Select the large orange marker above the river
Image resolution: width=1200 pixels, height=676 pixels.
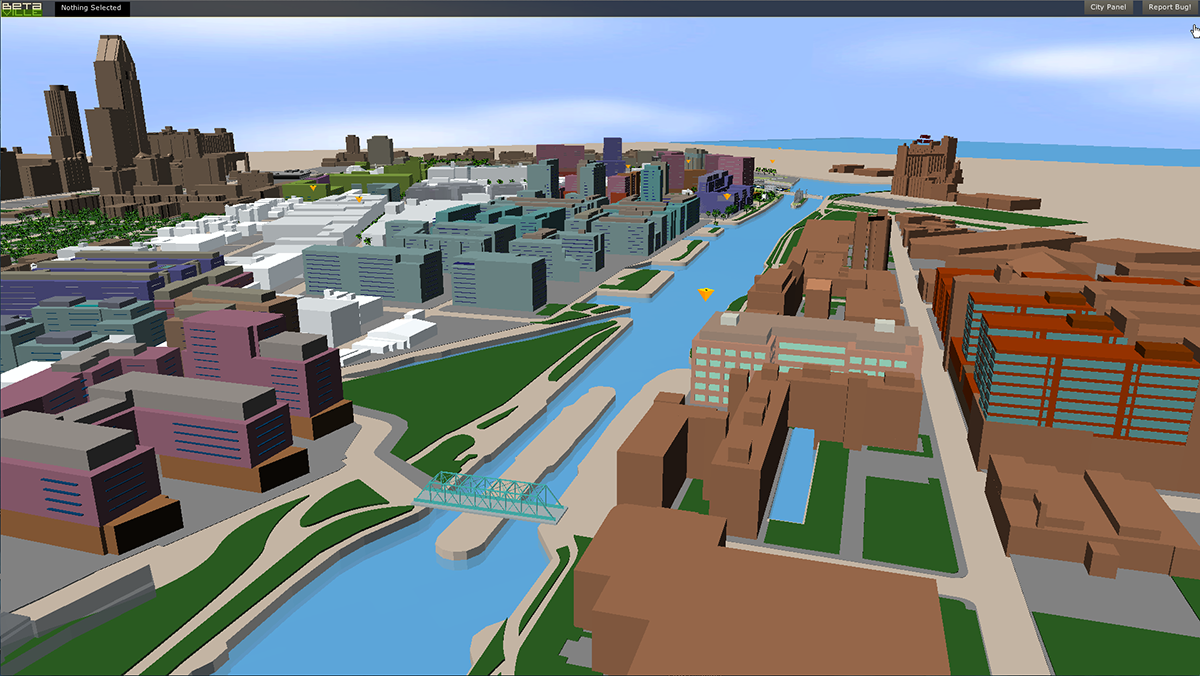(706, 293)
